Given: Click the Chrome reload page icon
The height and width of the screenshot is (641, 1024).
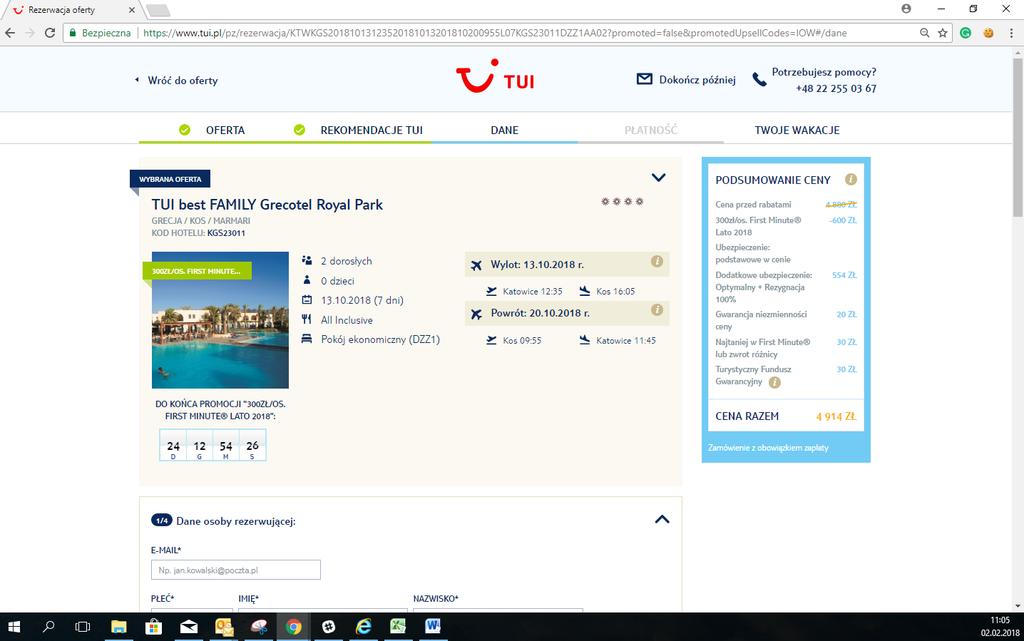Looking at the screenshot, I should (50, 33).
